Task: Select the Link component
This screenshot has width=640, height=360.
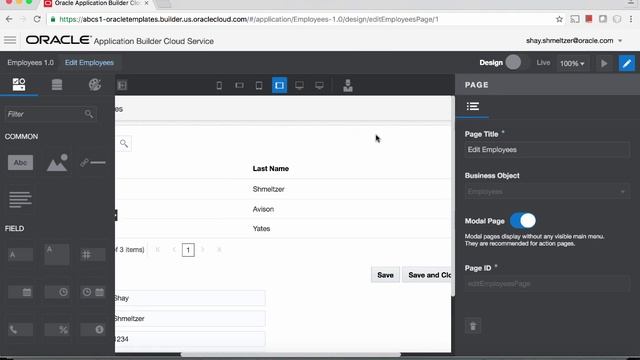Action: [93, 162]
